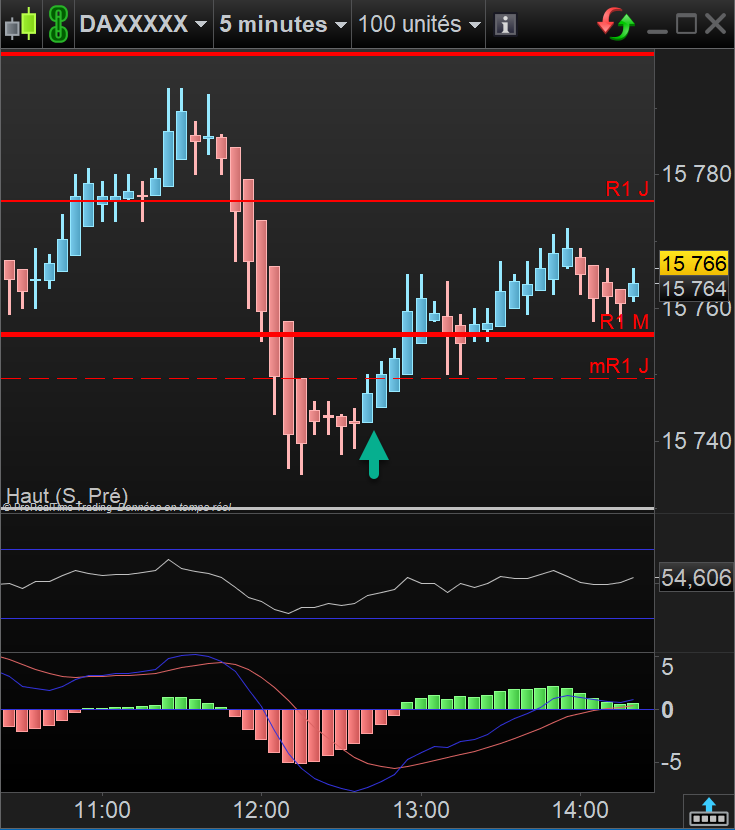Click the 15 740 price scale value
Screen dimensions: 735x830
coord(696,440)
